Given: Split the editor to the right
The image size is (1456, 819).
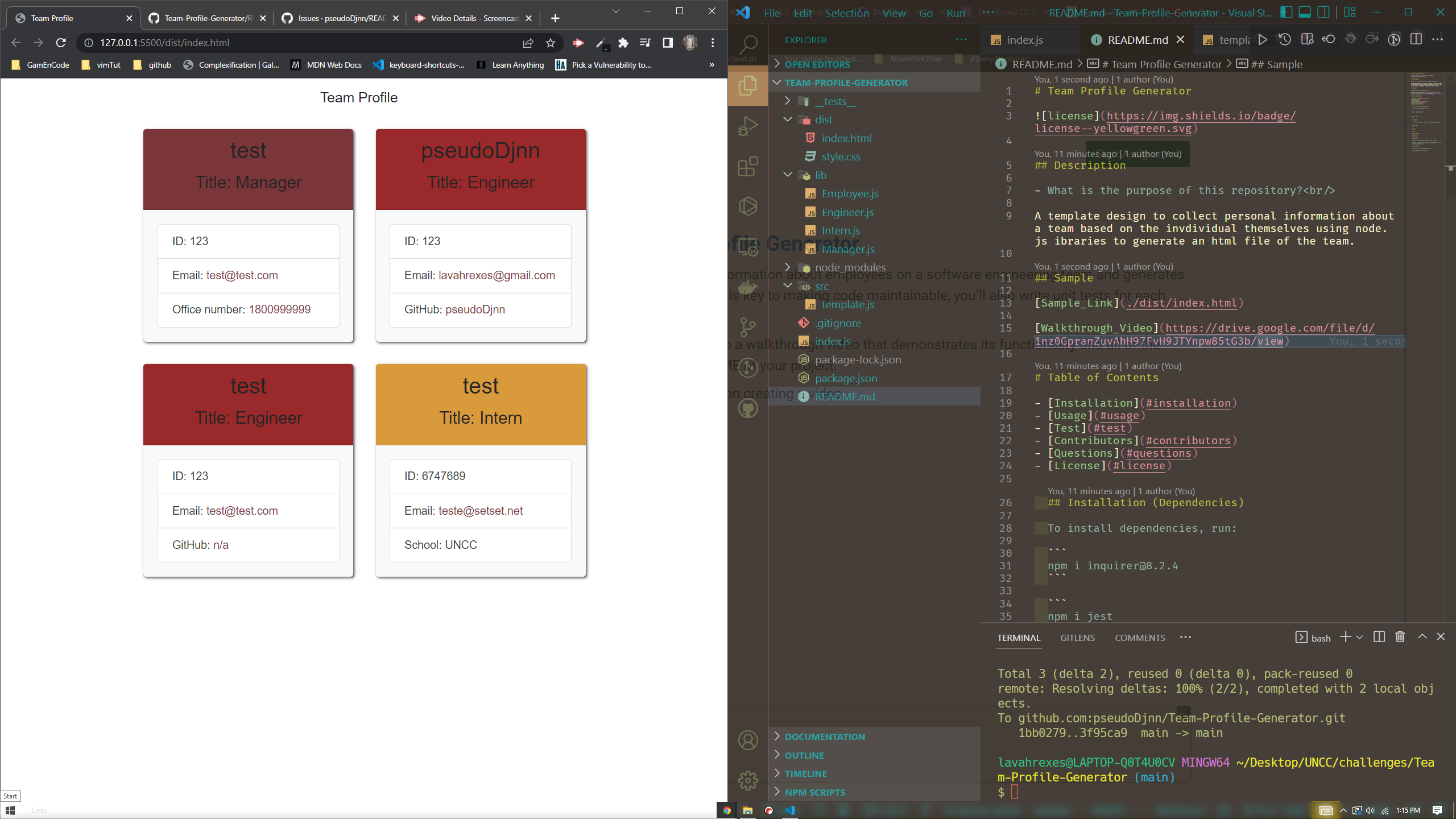Looking at the screenshot, I should [1416, 39].
